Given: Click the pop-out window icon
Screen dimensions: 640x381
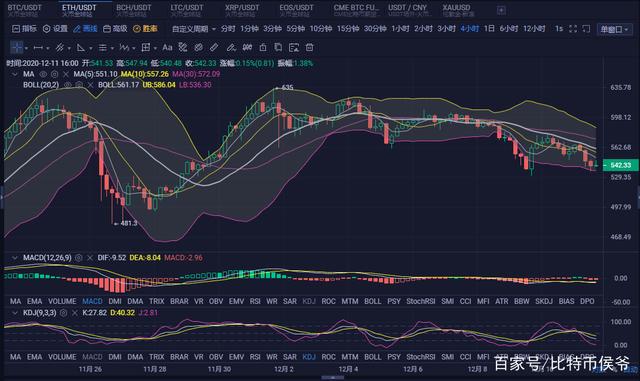Looking at the screenshot, I should tap(586, 29).
